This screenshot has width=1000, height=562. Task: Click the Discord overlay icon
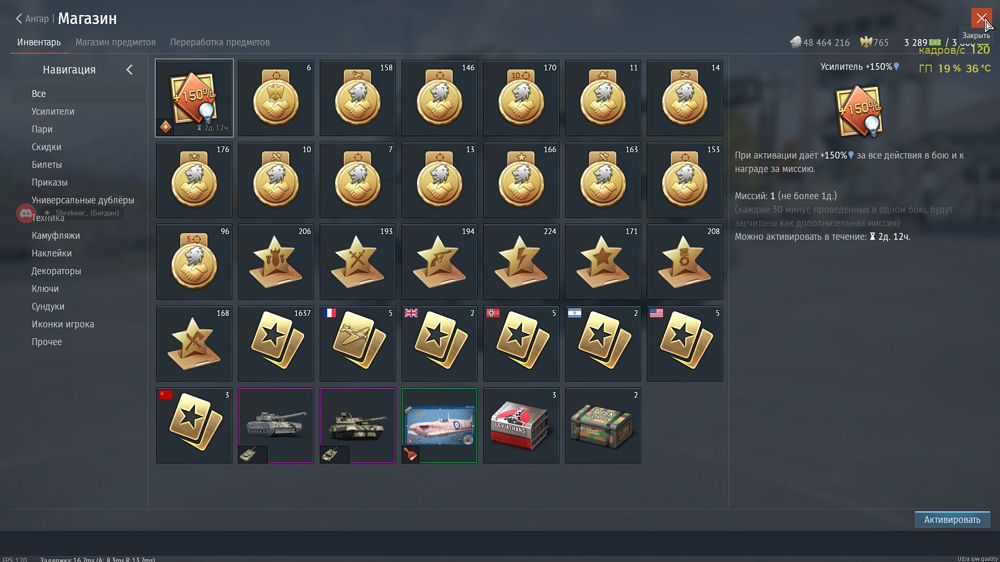(26, 213)
